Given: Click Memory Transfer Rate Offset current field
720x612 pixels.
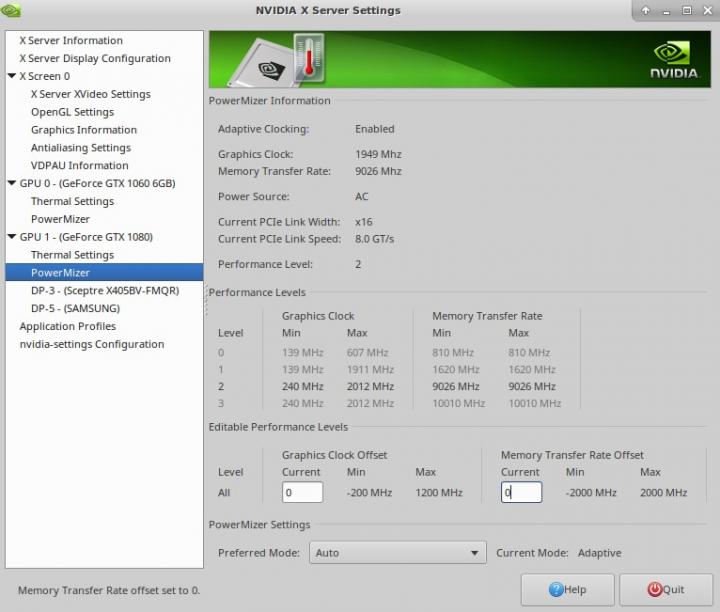Looking at the screenshot, I should click(x=521, y=492).
